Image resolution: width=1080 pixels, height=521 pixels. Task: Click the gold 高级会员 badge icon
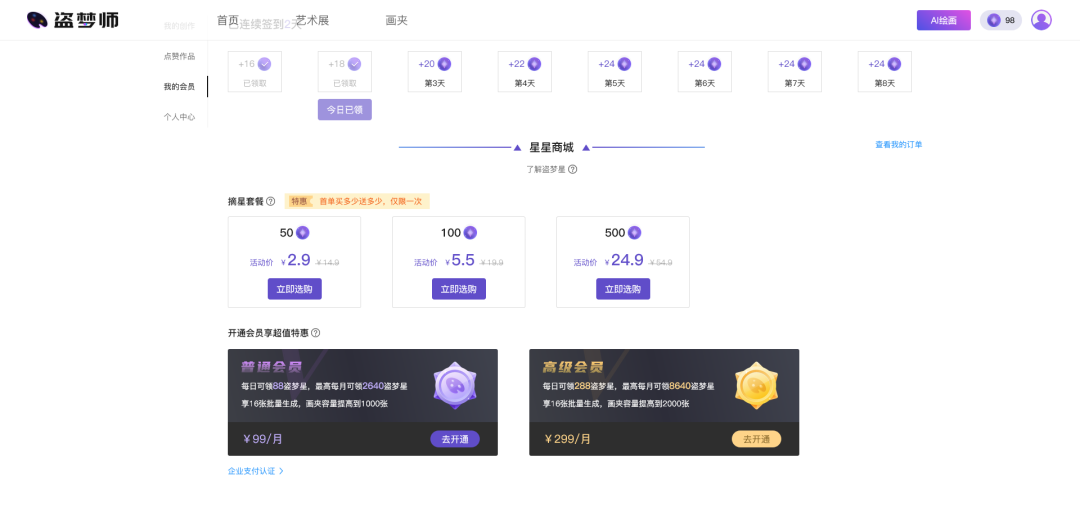(x=756, y=386)
